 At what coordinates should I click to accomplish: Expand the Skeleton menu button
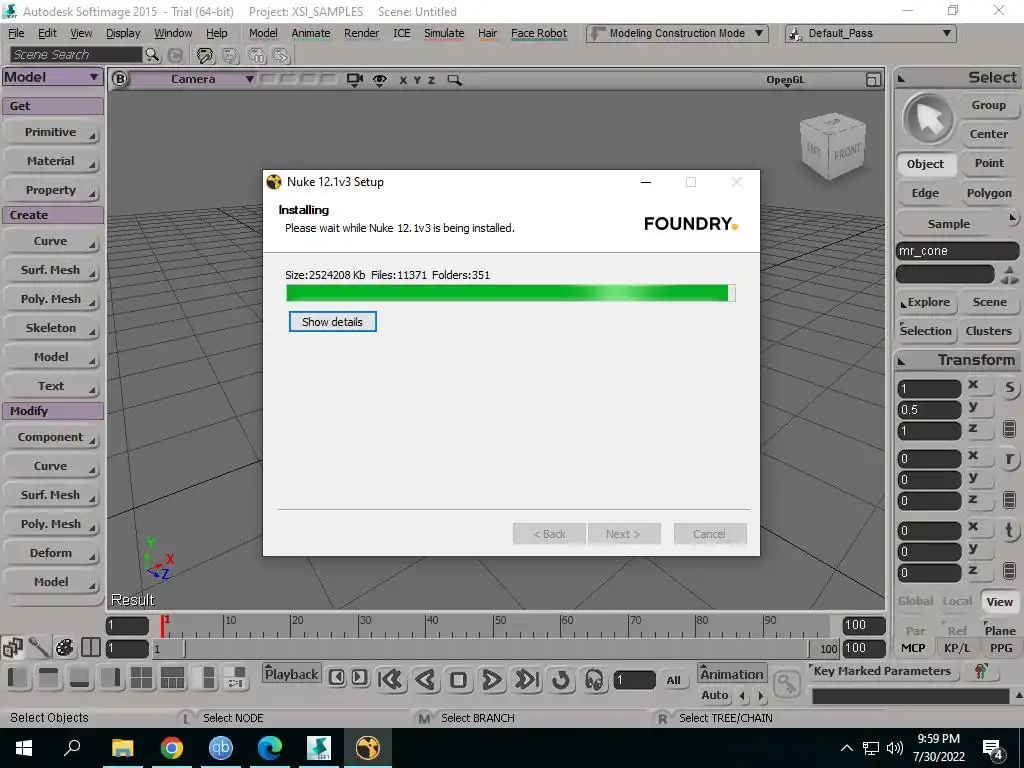tap(53, 328)
